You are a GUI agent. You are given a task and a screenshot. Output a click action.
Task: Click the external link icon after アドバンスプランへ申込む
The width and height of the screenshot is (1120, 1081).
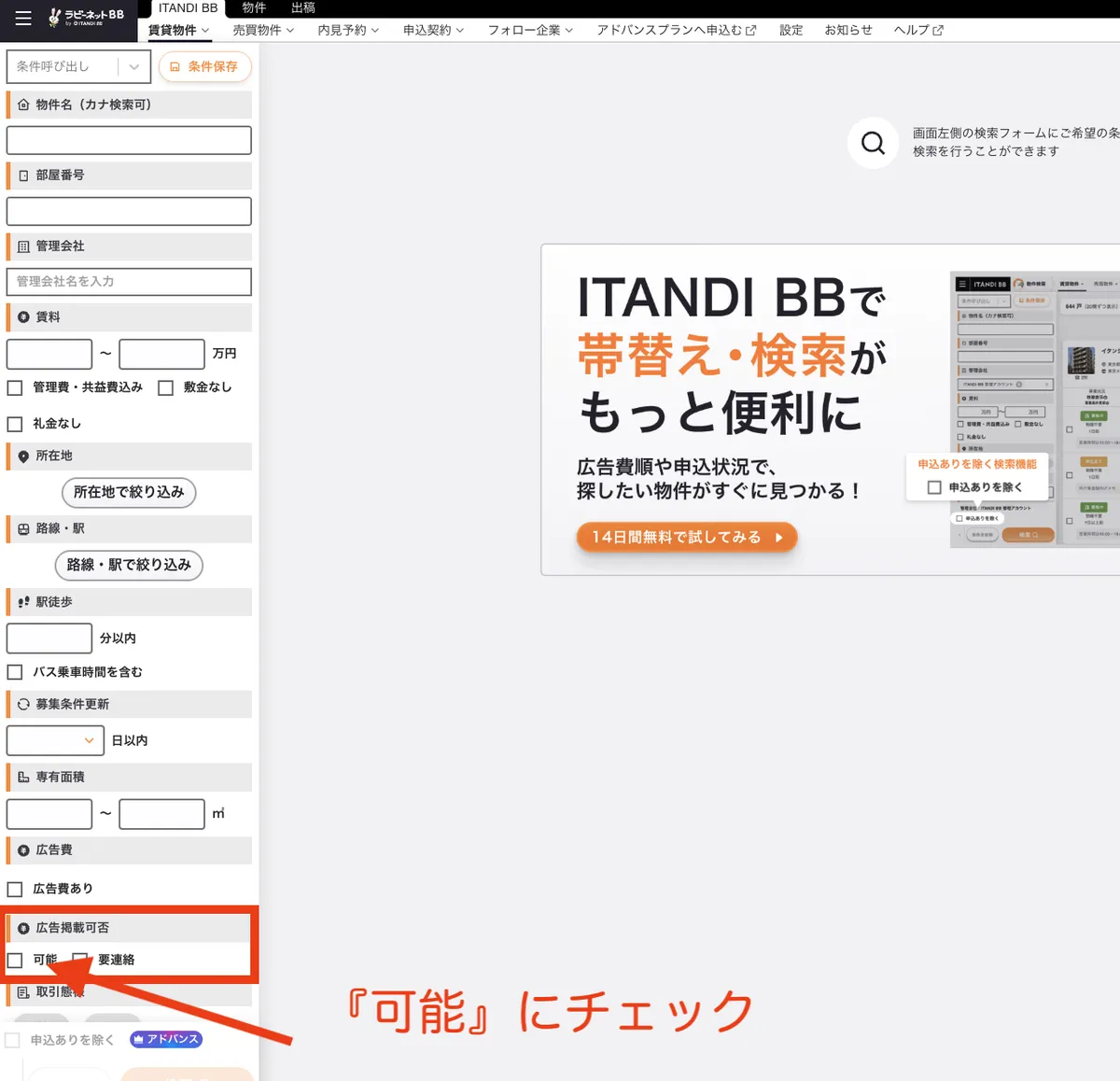[750, 30]
